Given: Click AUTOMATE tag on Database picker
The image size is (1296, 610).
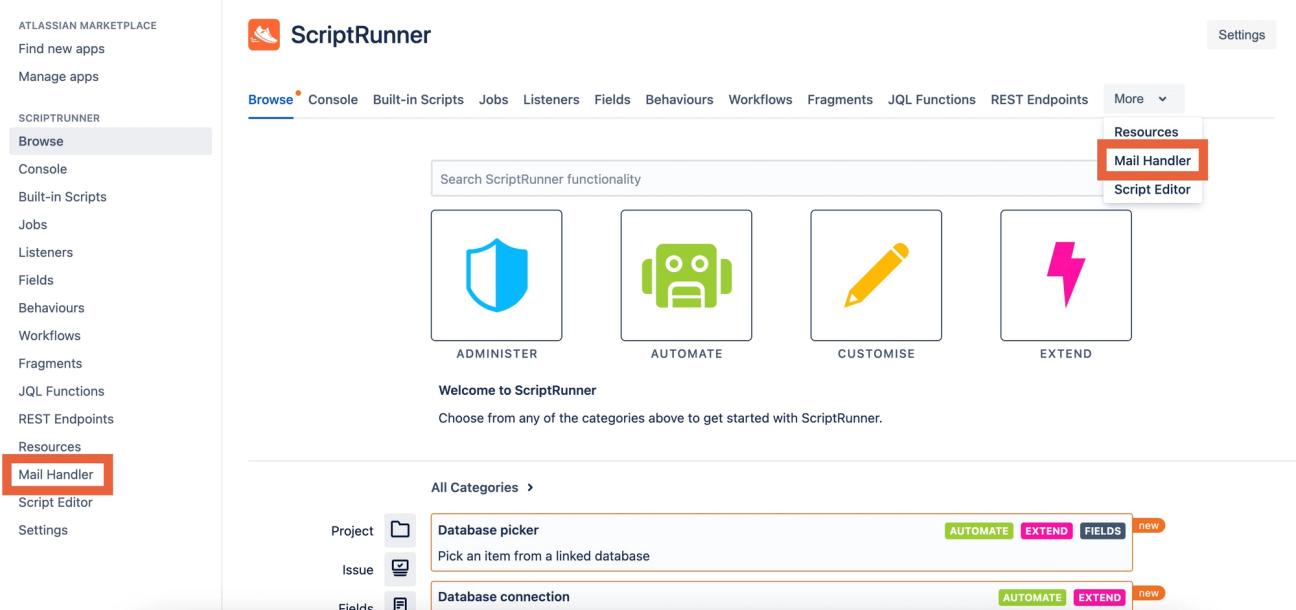Looking at the screenshot, I should coord(979,530).
